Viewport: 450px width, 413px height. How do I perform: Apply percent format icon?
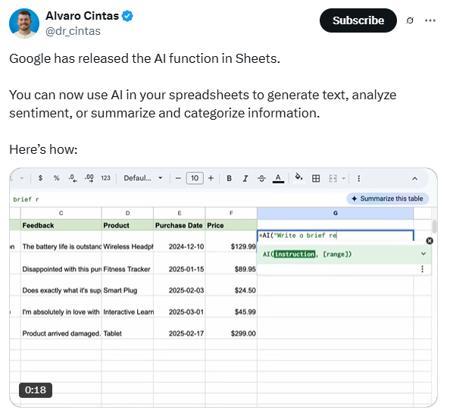pos(56,178)
